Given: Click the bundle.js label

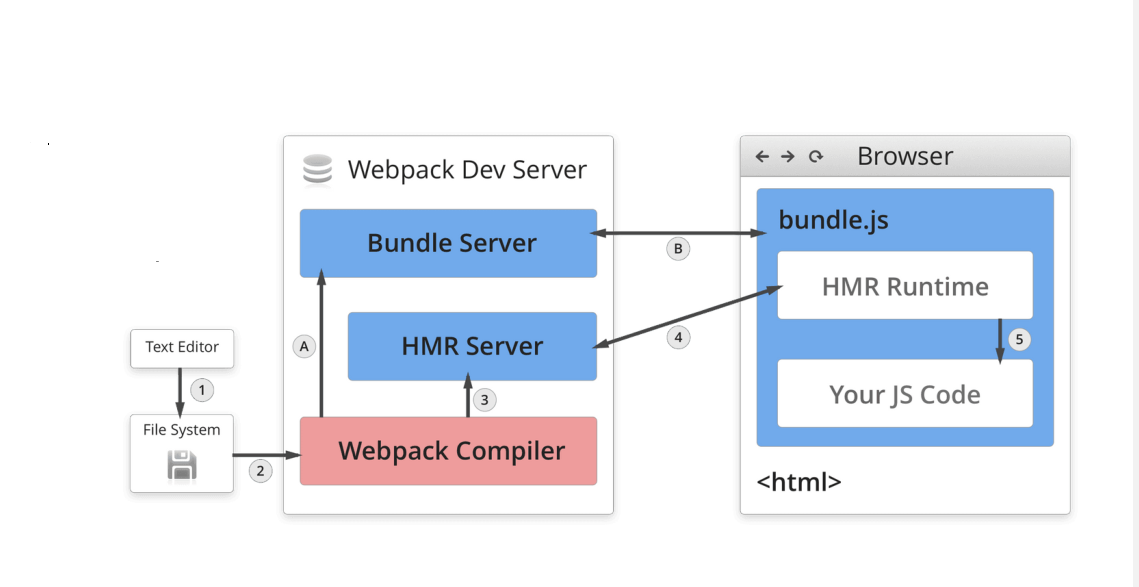Looking at the screenshot, I should click(x=833, y=220).
